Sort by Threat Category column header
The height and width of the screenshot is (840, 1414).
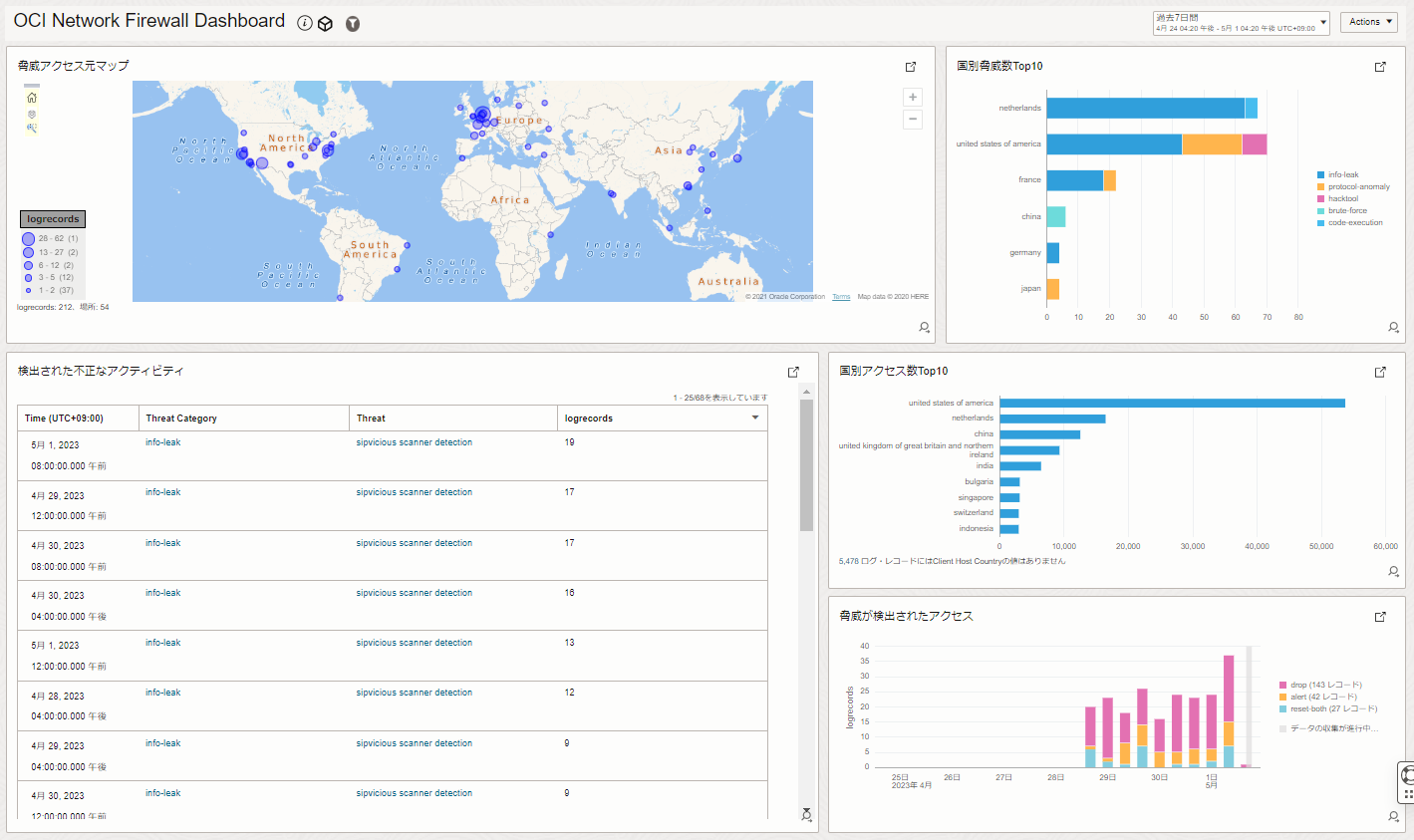(181, 419)
